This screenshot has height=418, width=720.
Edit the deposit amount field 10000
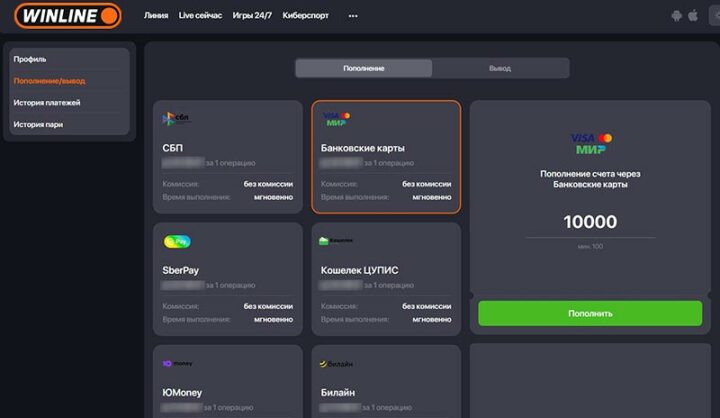(591, 222)
